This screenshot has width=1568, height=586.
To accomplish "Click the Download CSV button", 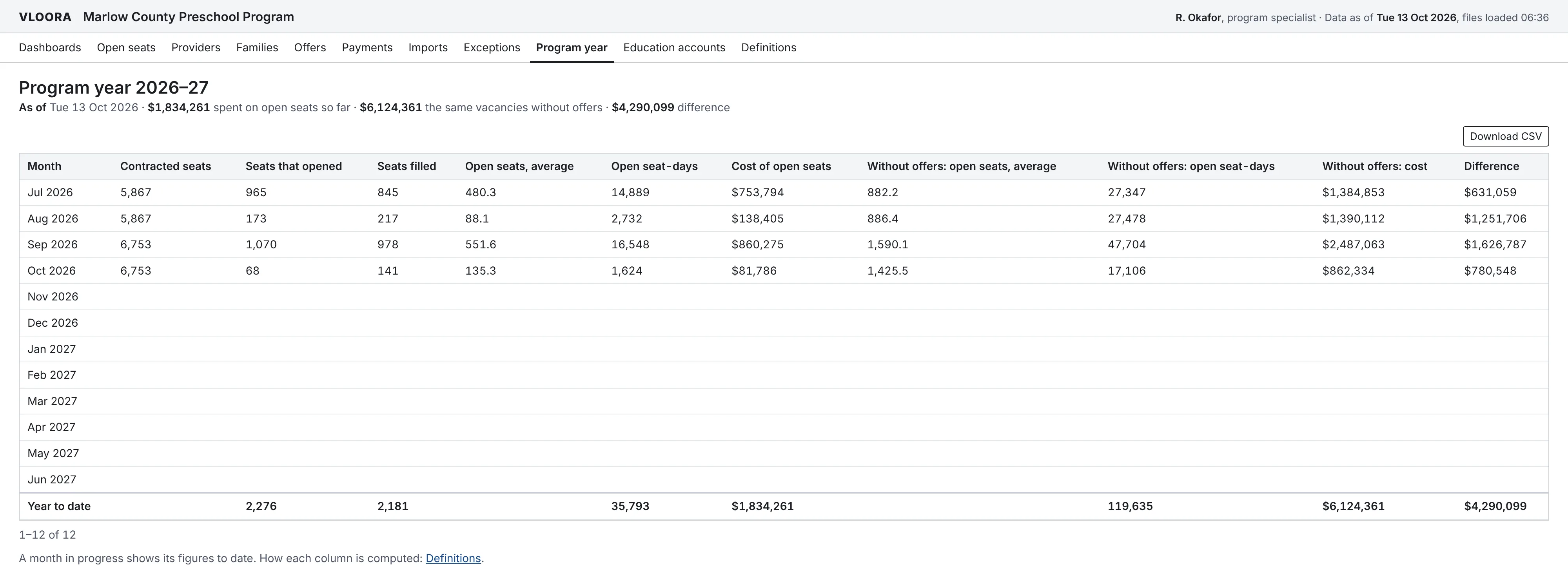I will coord(1505,136).
